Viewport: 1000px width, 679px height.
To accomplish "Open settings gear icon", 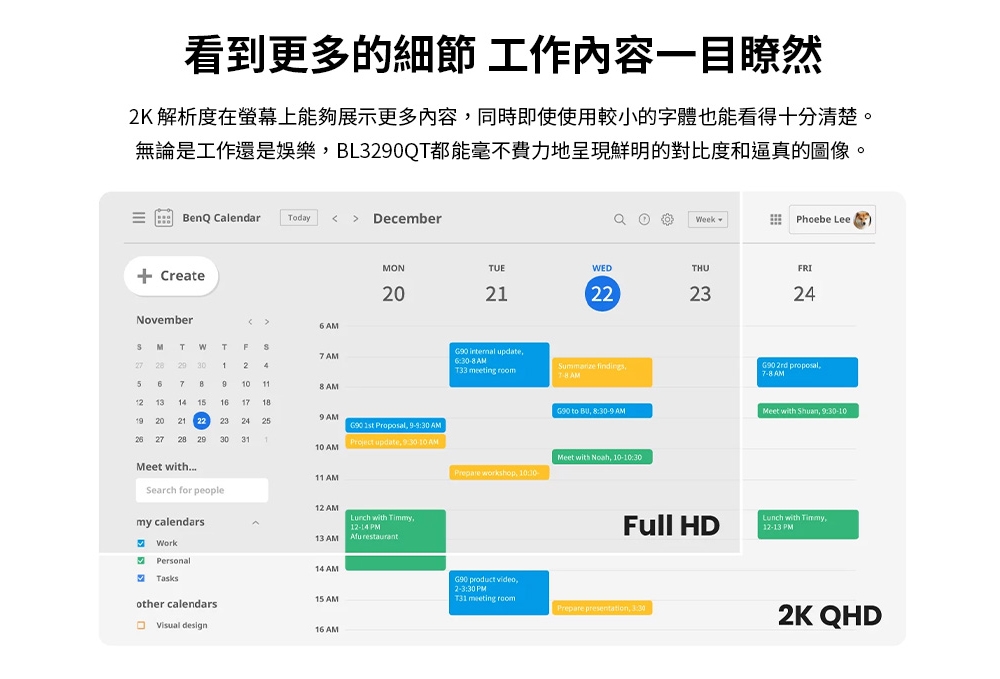I will coord(667,219).
